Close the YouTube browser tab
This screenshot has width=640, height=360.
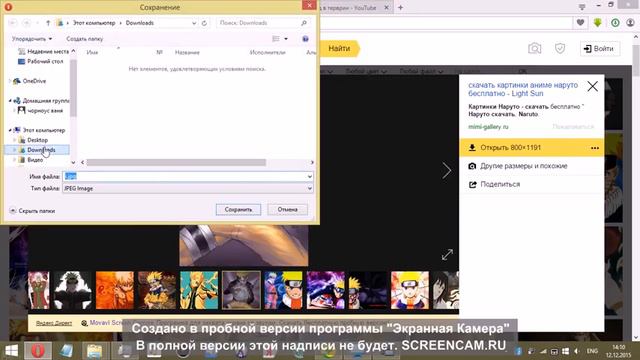387,7
